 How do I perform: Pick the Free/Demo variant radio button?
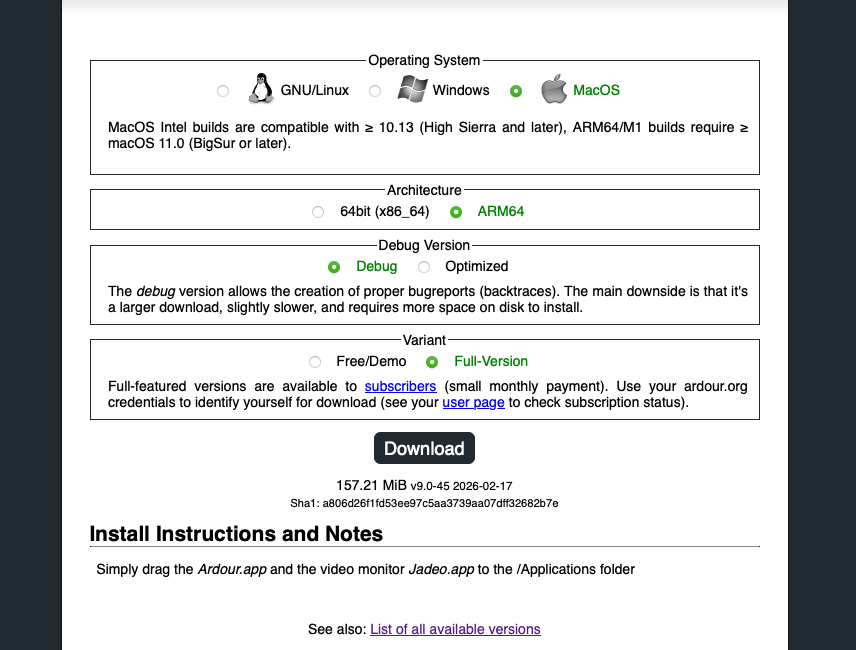tap(315, 362)
